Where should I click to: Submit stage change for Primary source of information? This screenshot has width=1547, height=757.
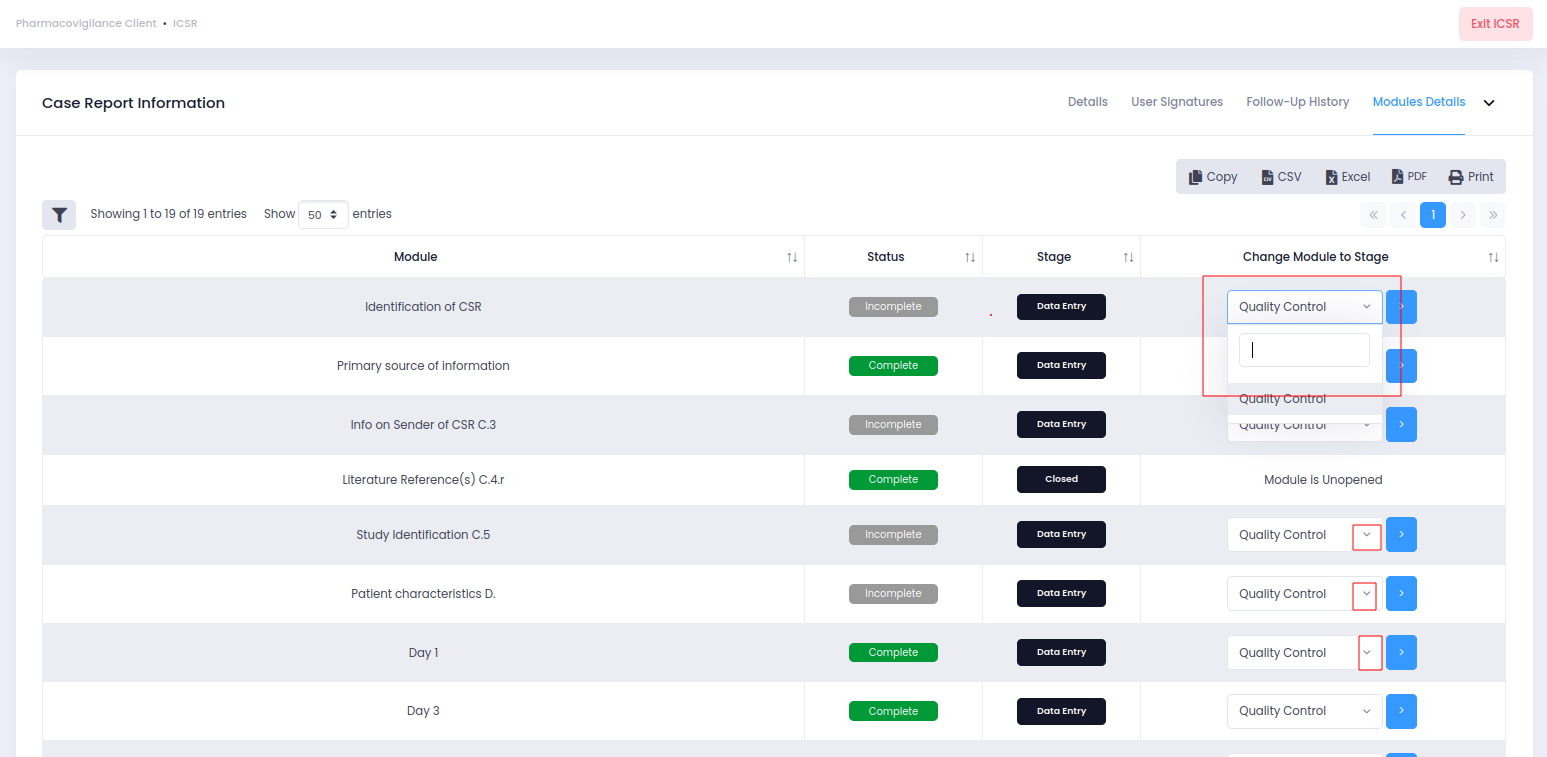(x=1401, y=366)
